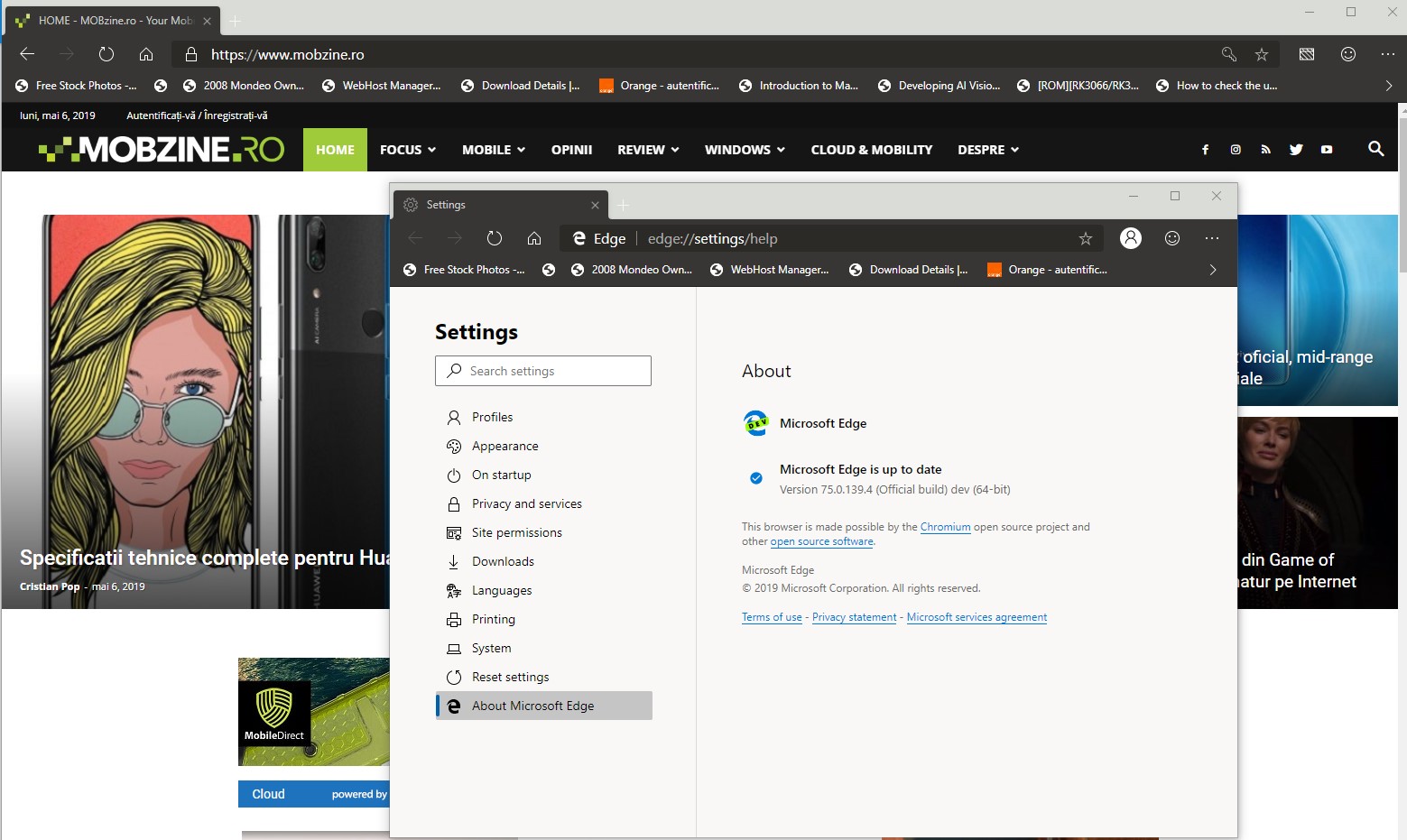Open On startup settings
This screenshot has height=840, width=1407.
pos(543,475)
